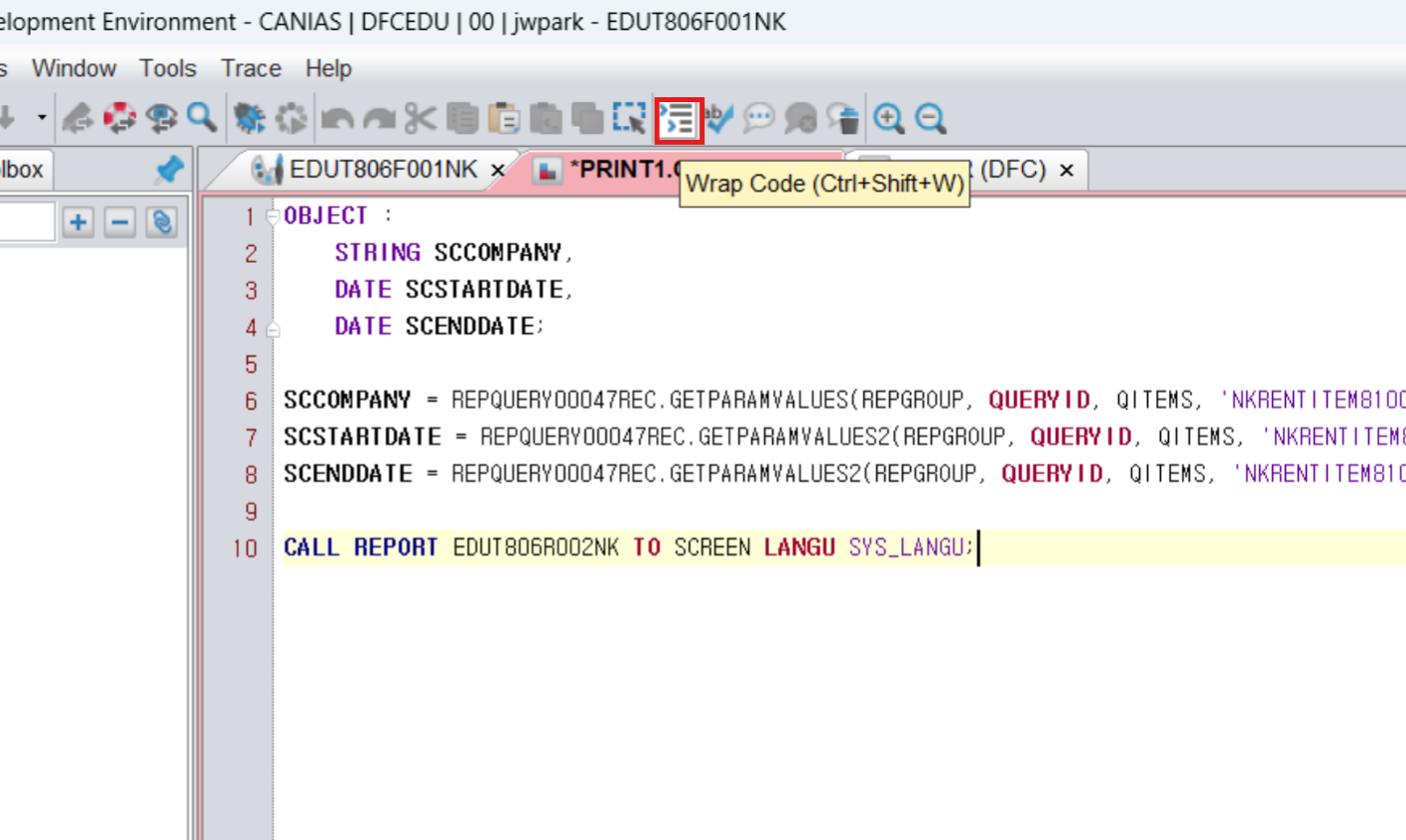Click the grey gear icon beside the bug

point(292,119)
